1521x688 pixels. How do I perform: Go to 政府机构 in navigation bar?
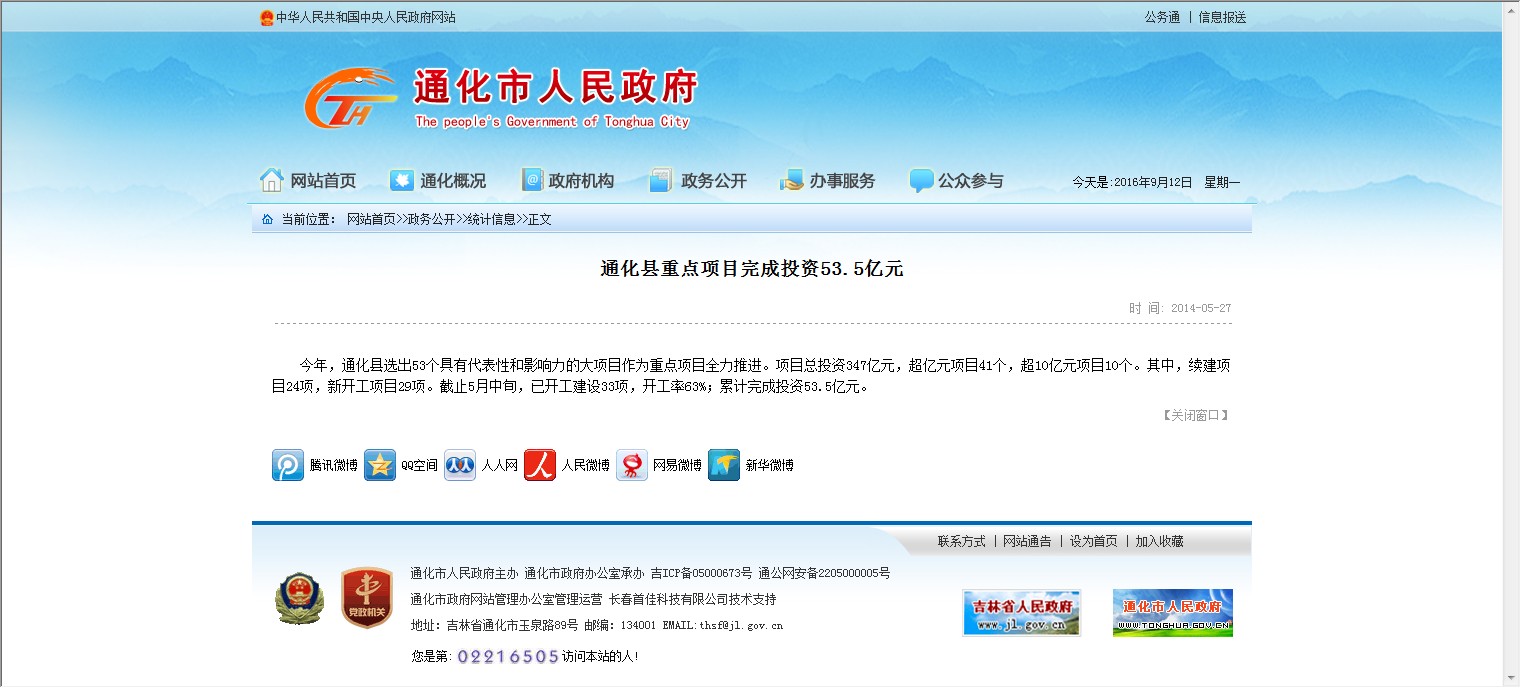click(568, 181)
